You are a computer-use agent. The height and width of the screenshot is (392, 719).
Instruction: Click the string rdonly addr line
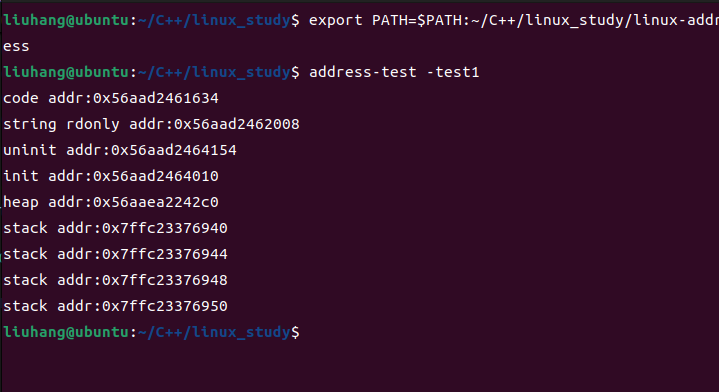point(151,124)
